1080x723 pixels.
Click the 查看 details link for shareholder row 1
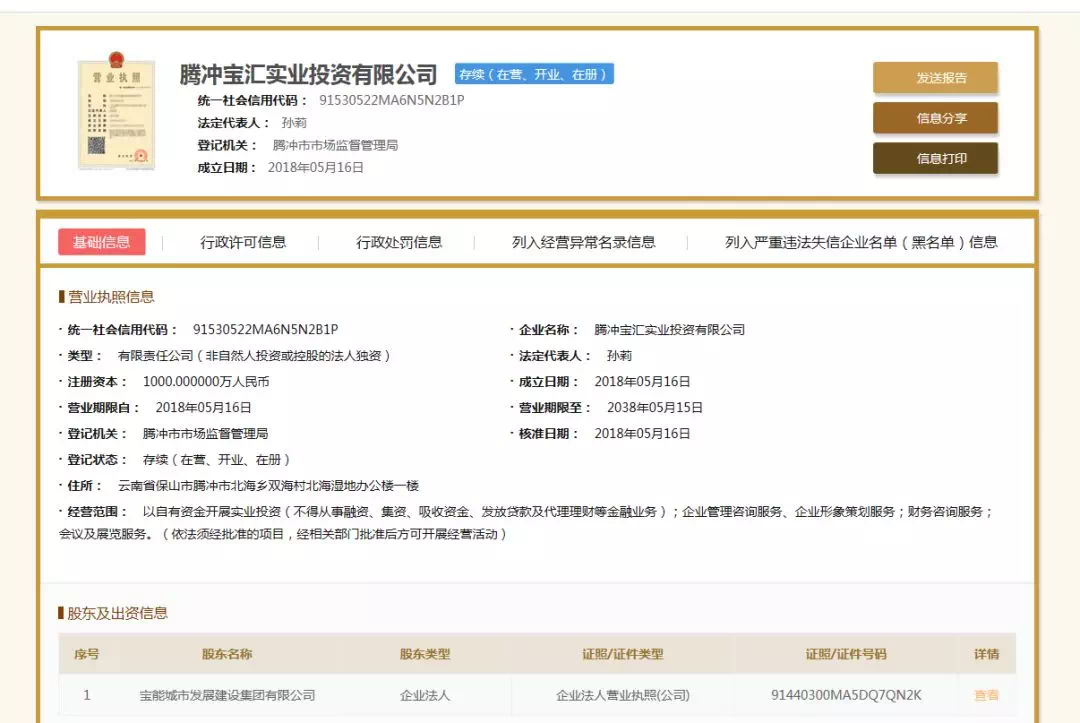[x=986, y=695]
